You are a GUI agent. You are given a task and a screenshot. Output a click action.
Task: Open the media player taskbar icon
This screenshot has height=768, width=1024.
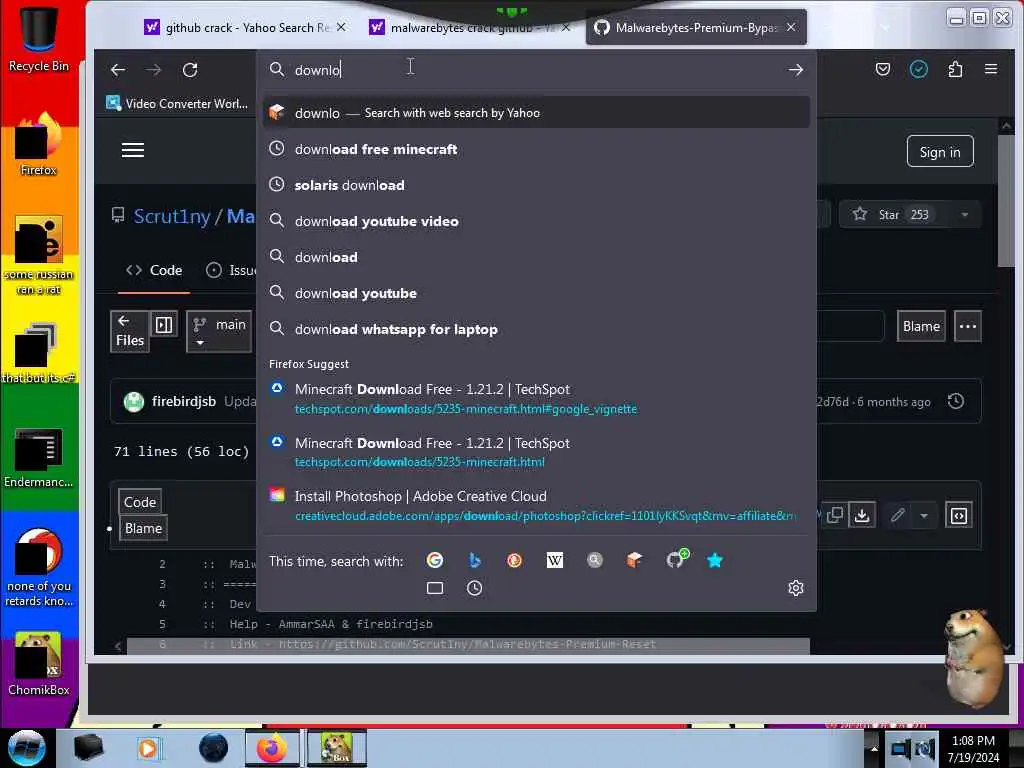(x=148, y=748)
